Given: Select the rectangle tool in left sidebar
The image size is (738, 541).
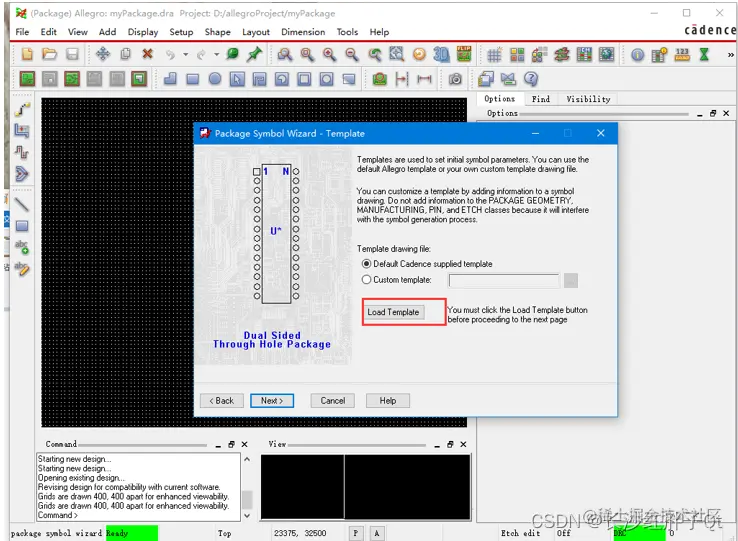Looking at the screenshot, I should tap(22, 226).
